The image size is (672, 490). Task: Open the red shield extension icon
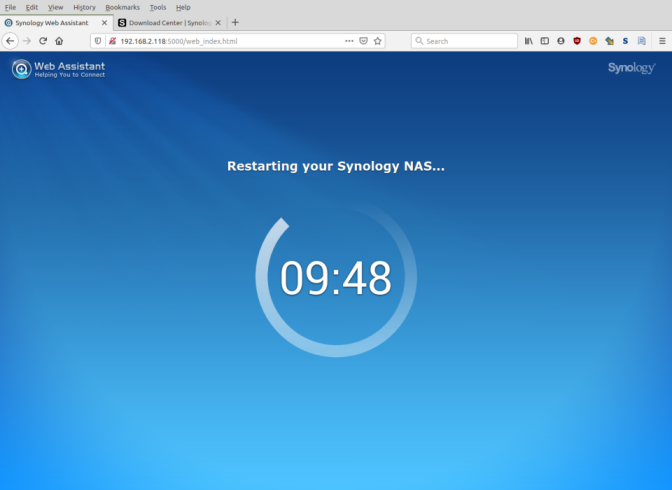coord(577,41)
